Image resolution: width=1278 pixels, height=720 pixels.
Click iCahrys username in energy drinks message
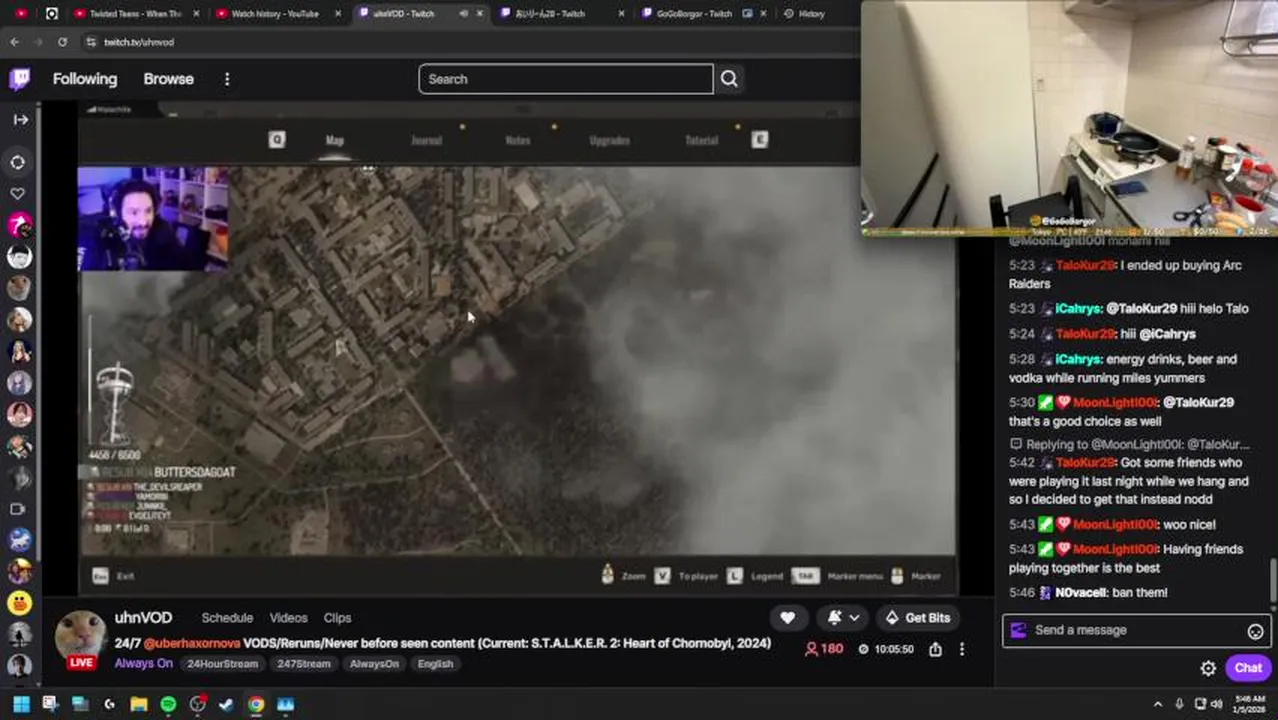(1078, 359)
